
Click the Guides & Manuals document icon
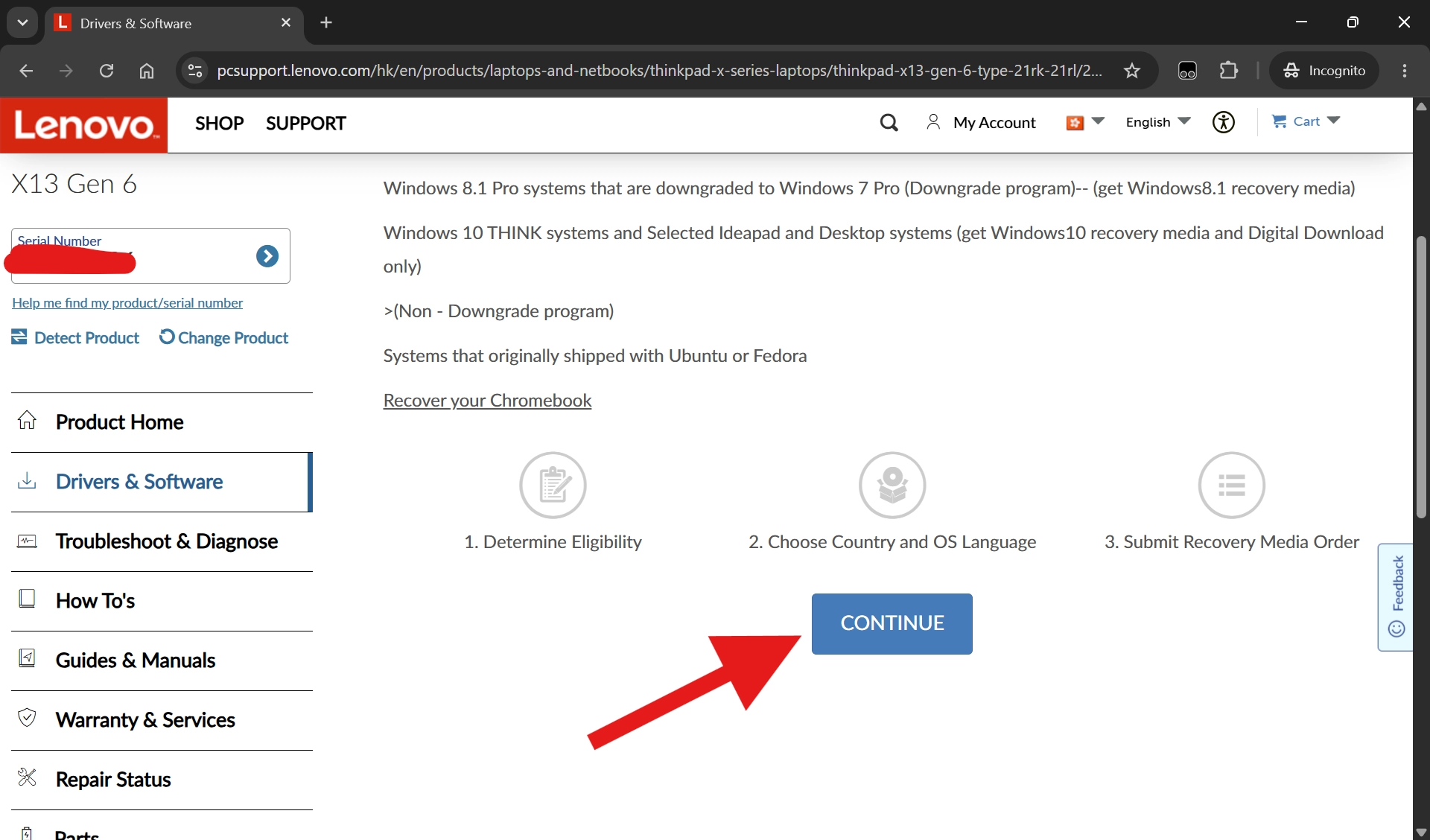coord(27,658)
